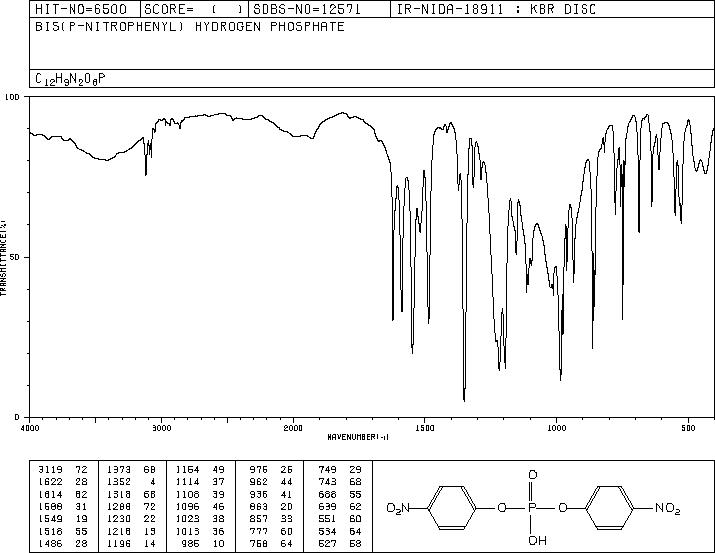715x553 pixels.
Task: Click peak table entry 1352
Action: point(119,482)
